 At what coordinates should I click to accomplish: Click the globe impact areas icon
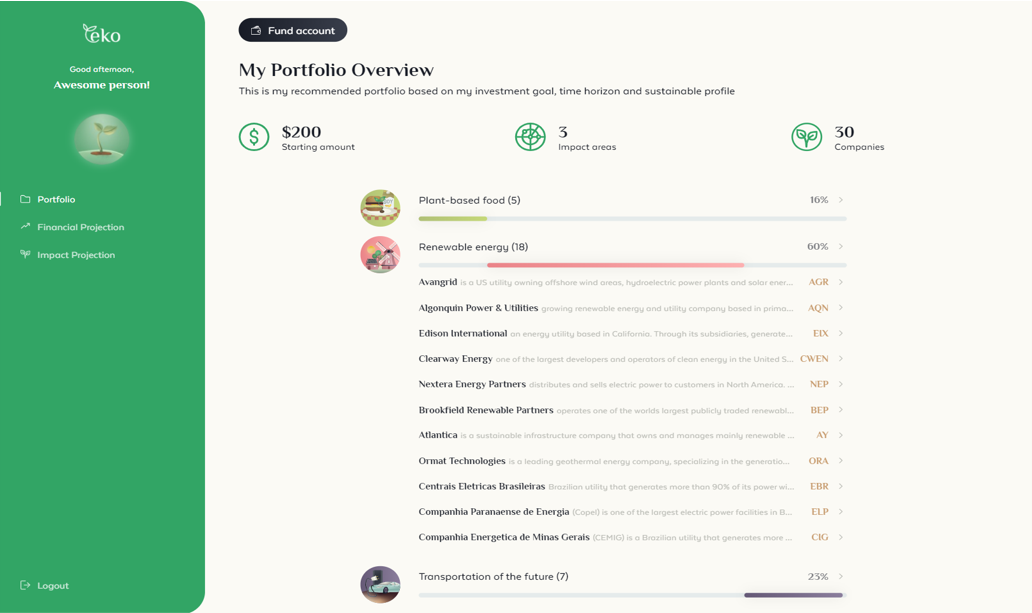point(530,137)
